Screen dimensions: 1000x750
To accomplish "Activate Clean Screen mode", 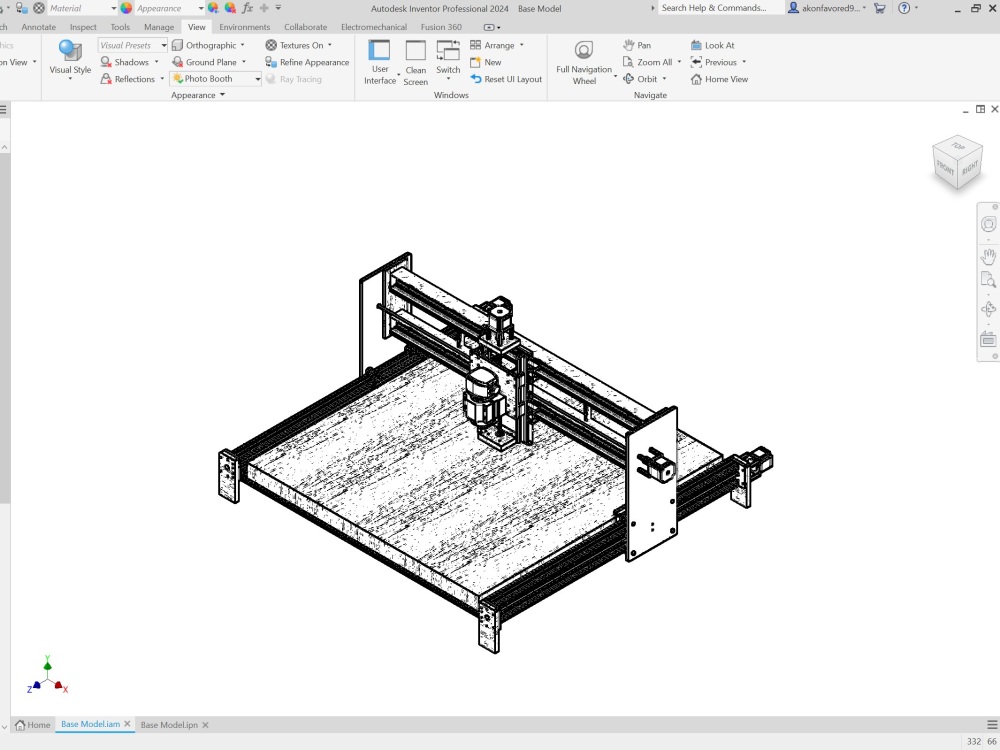I will coord(415,62).
